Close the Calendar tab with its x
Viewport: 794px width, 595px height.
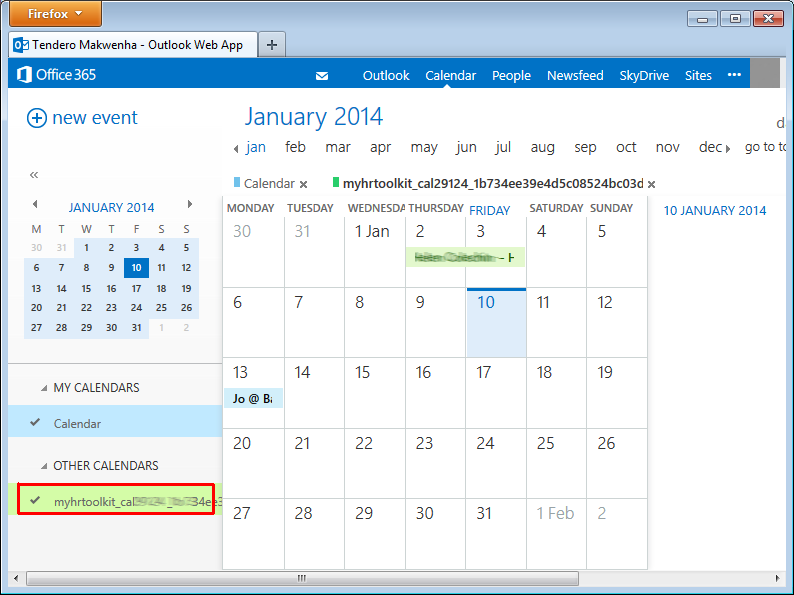(303, 184)
